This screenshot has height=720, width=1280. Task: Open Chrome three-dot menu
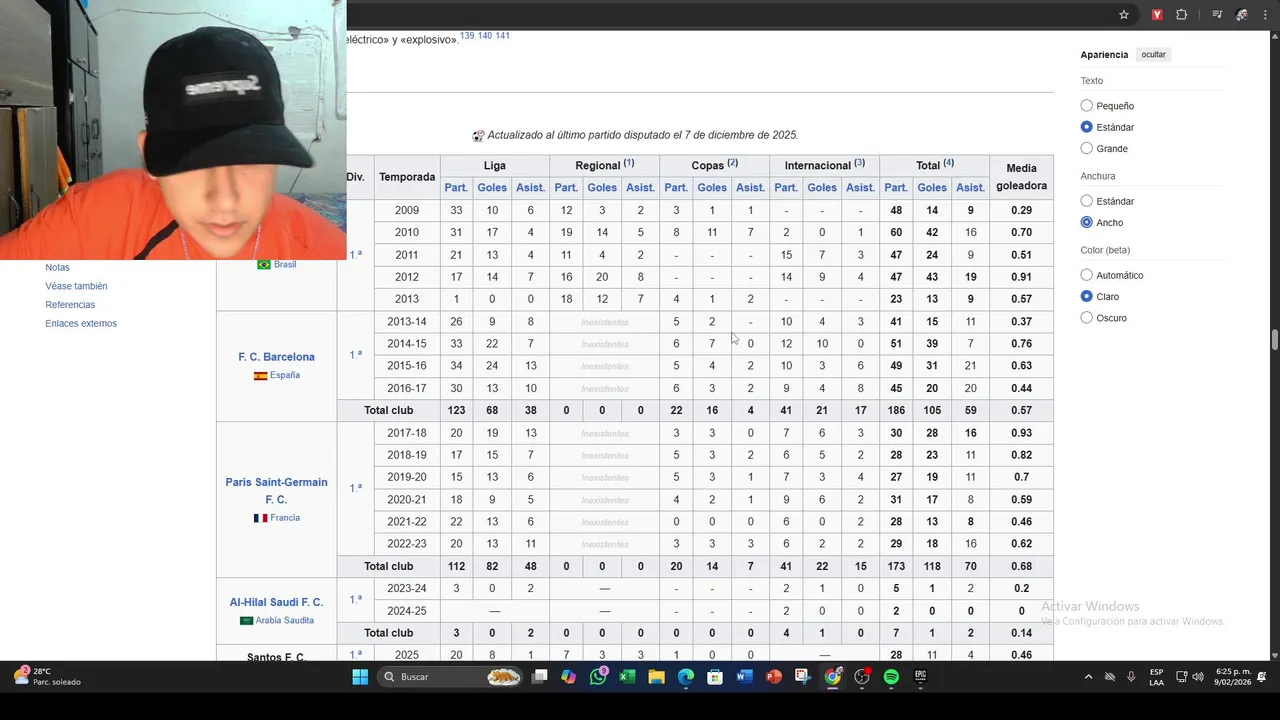[1266, 15]
